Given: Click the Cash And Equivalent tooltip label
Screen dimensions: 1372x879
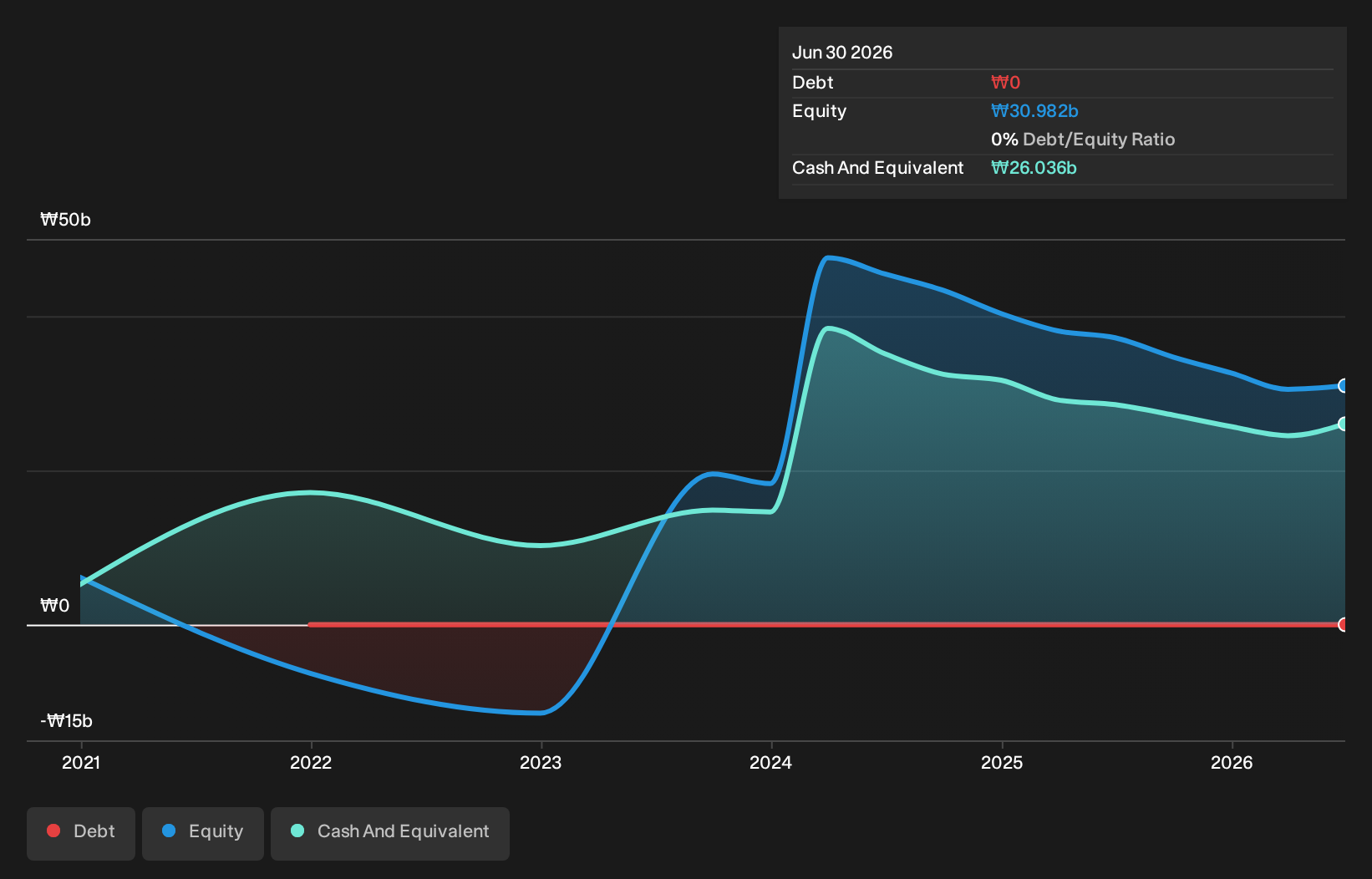Looking at the screenshot, I should [877, 168].
